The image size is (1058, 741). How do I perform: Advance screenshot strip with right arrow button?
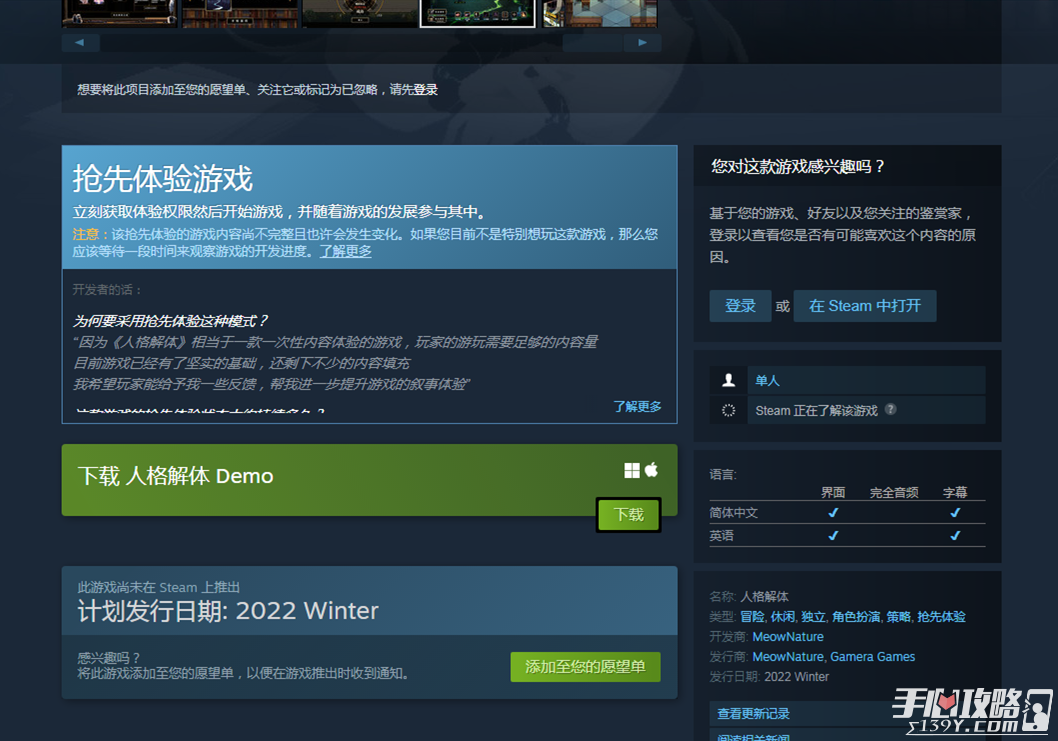642,43
